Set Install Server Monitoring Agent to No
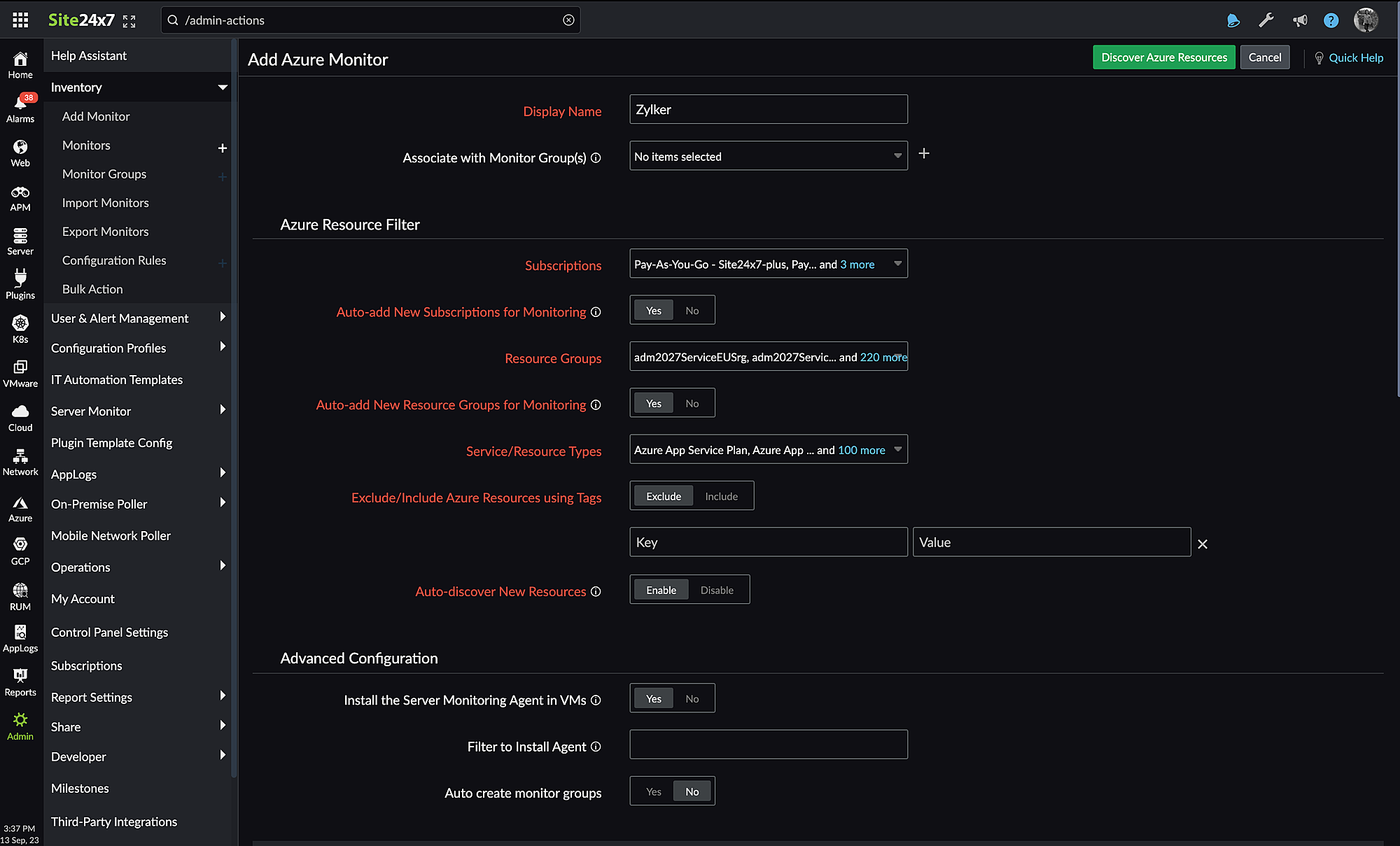1400x846 pixels. pos(692,699)
